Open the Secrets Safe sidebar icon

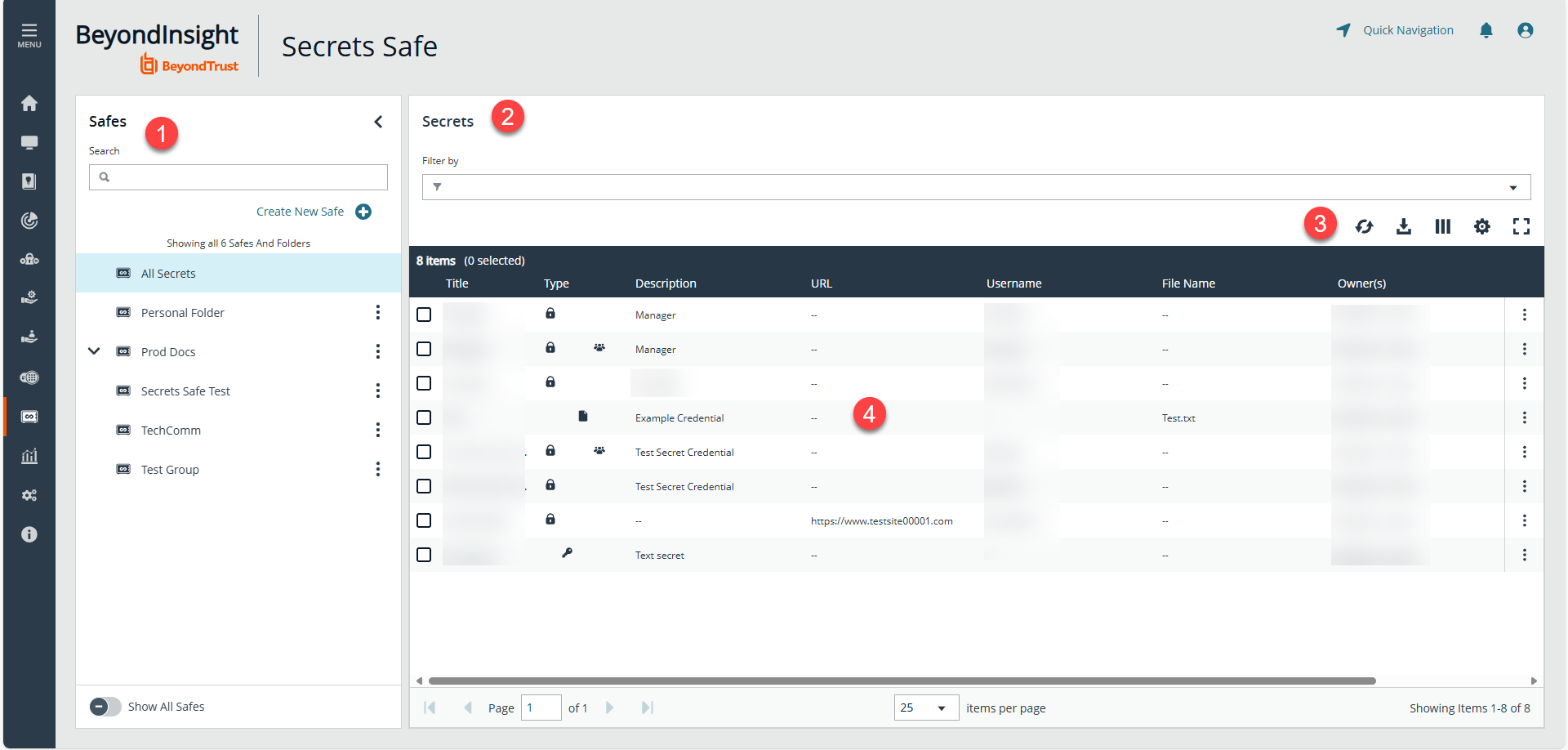click(x=29, y=417)
